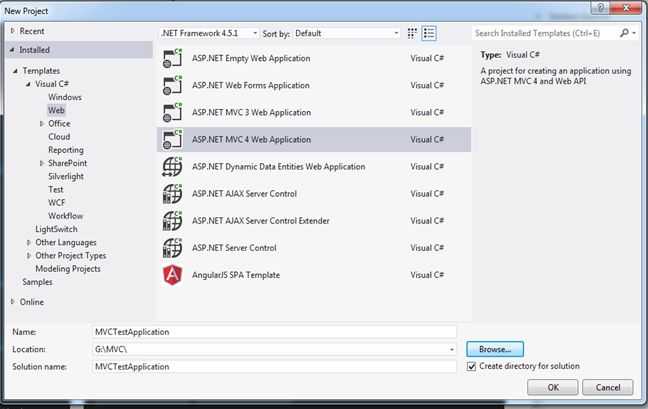Expand the Office tree node
The width and height of the screenshot is (648, 409).
[42, 124]
